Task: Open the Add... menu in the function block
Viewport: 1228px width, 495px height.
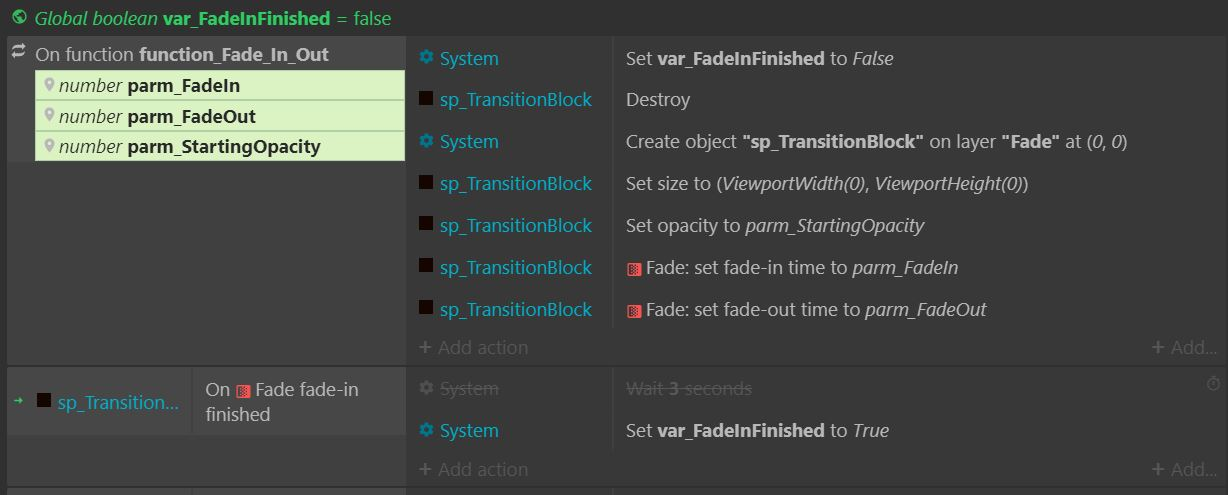Action: click(1184, 348)
